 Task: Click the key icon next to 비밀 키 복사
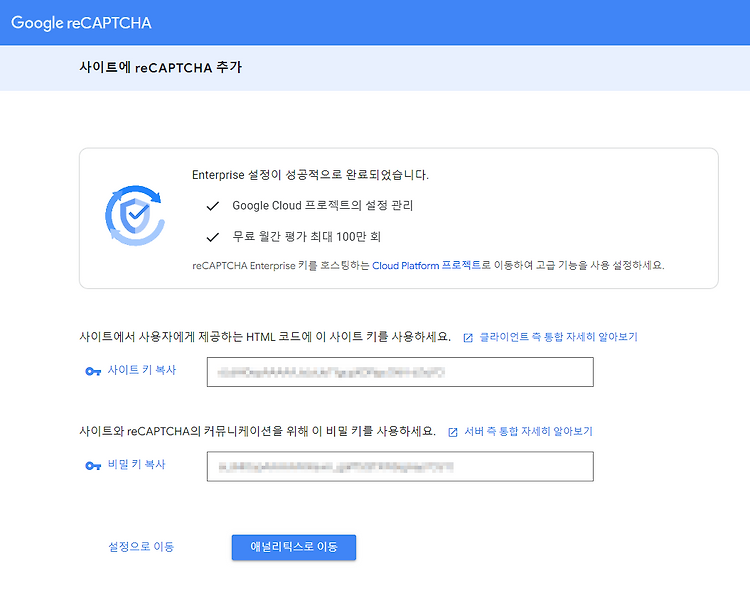click(x=93, y=465)
